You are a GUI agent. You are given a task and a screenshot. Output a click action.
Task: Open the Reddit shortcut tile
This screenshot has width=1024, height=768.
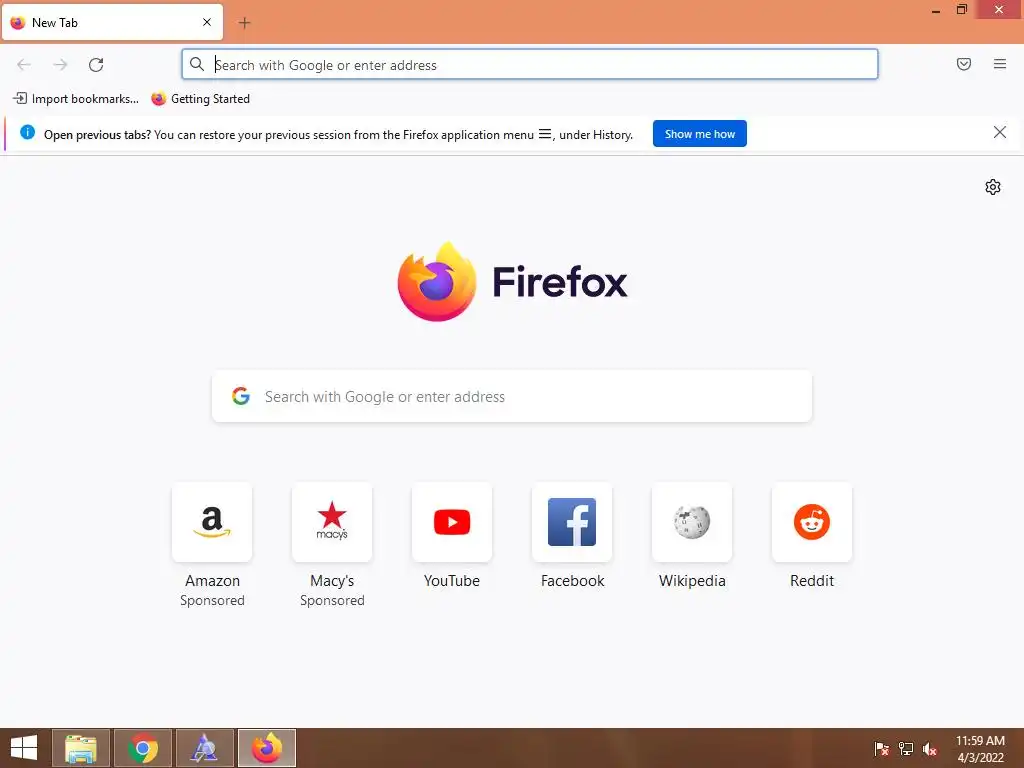click(x=812, y=522)
